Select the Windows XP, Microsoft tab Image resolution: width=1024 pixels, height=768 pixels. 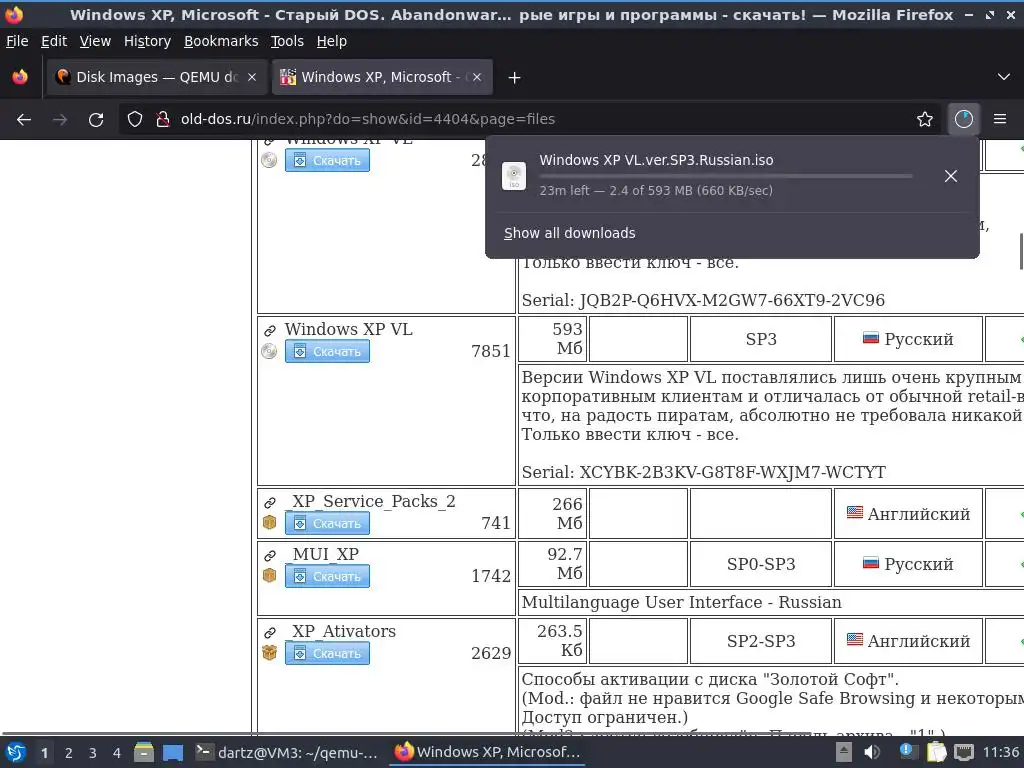pos(382,77)
